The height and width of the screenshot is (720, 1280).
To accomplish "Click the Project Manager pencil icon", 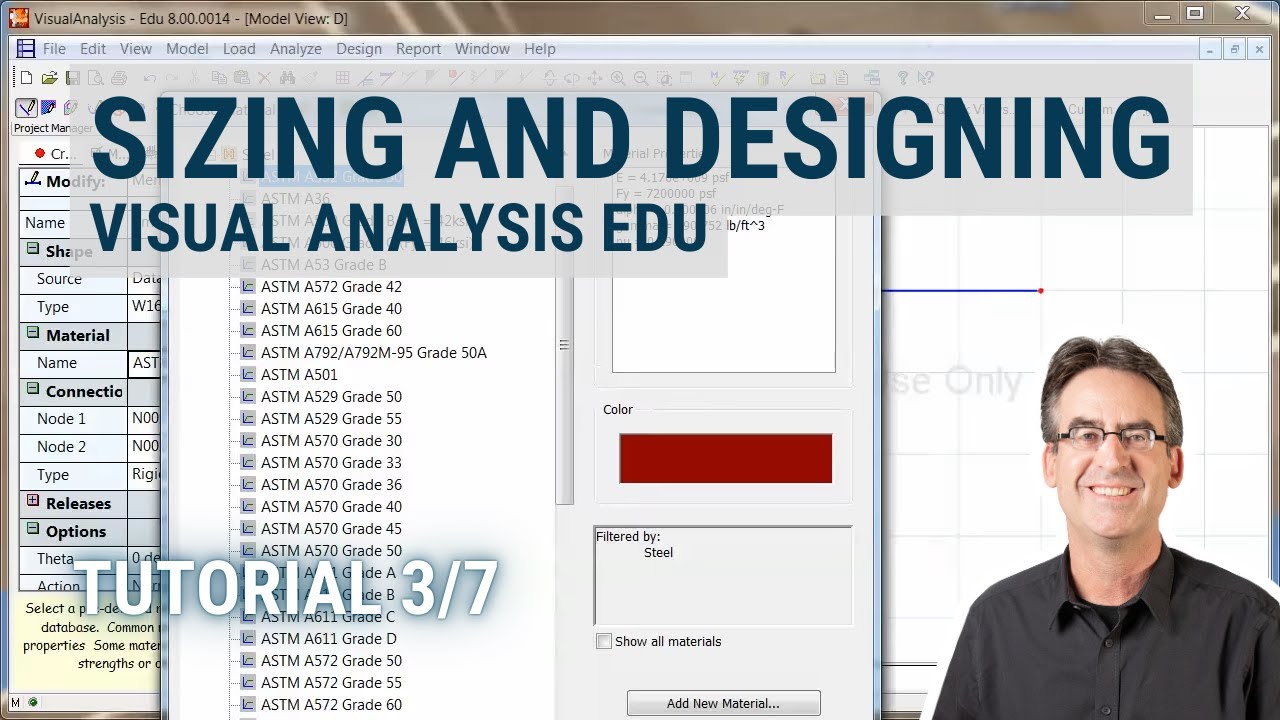I will [27, 107].
